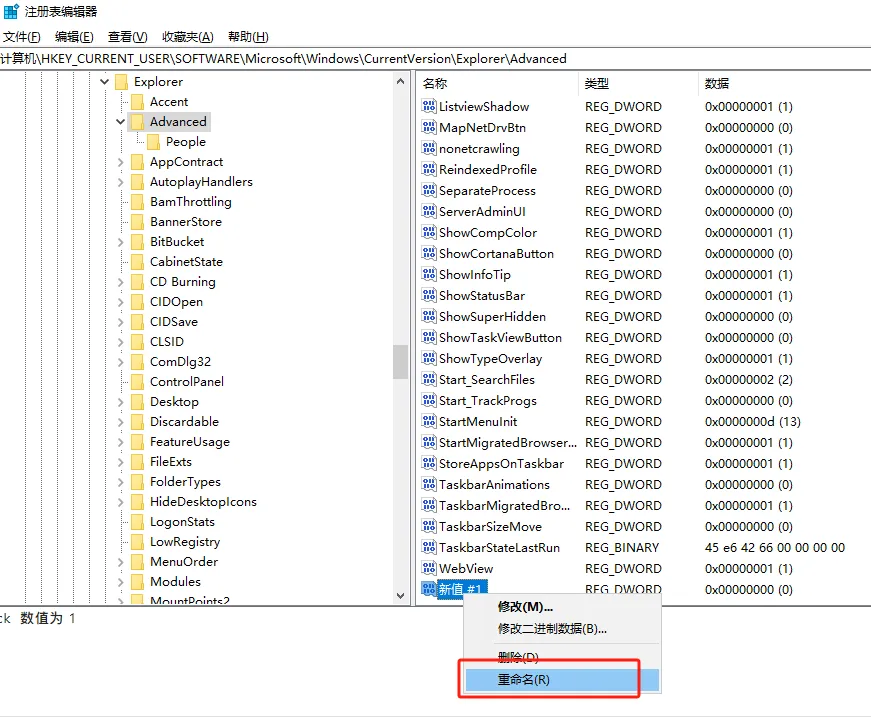Open the 帮助(H) menu

click(248, 37)
